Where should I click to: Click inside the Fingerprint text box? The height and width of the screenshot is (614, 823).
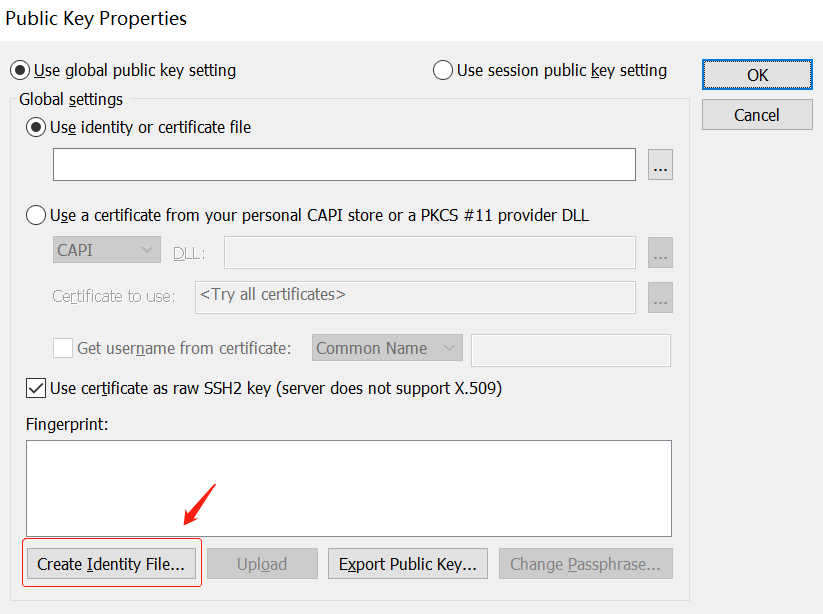pos(349,489)
